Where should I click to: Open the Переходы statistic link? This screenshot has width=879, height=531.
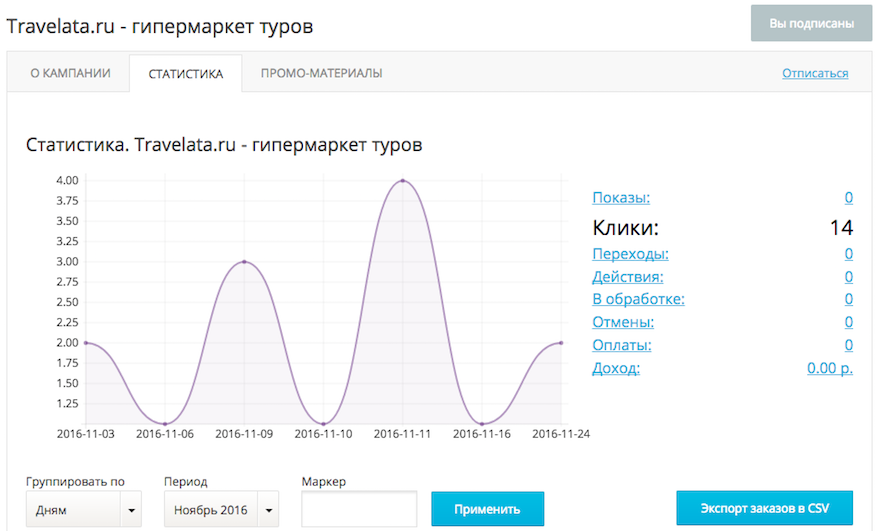click(x=630, y=254)
